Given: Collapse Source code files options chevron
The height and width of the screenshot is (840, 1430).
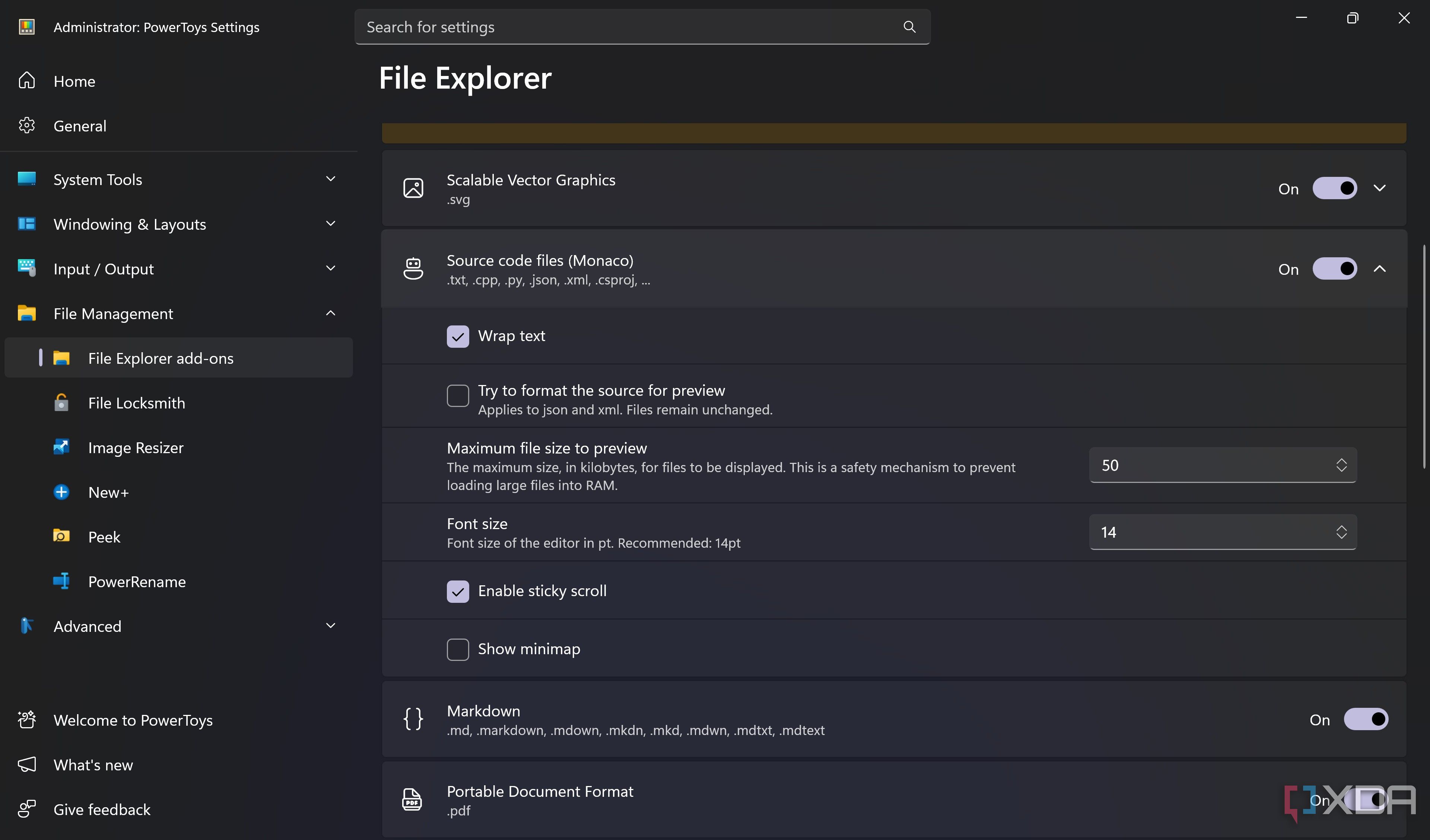Looking at the screenshot, I should [x=1379, y=269].
